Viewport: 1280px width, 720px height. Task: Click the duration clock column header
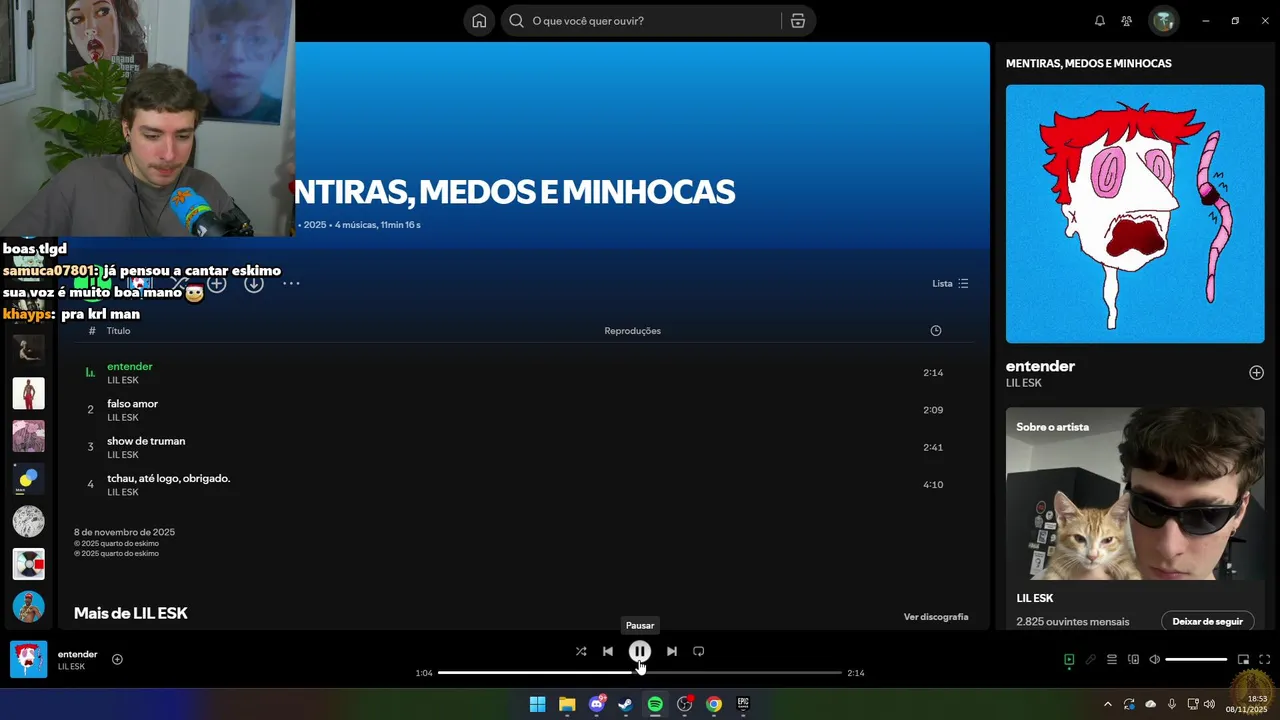coord(936,331)
